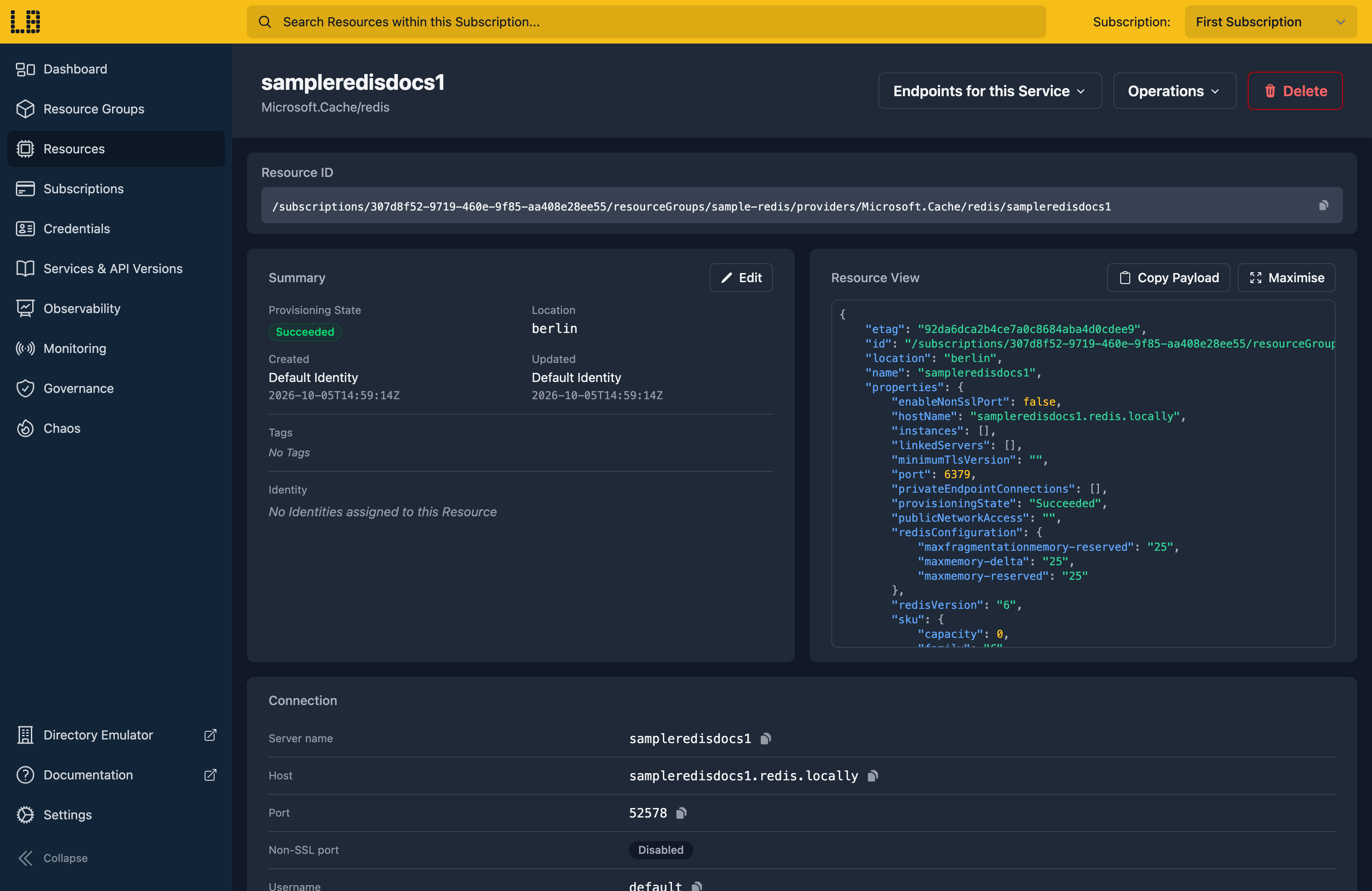
Task: Click the search magnifier icon
Action: (x=265, y=22)
